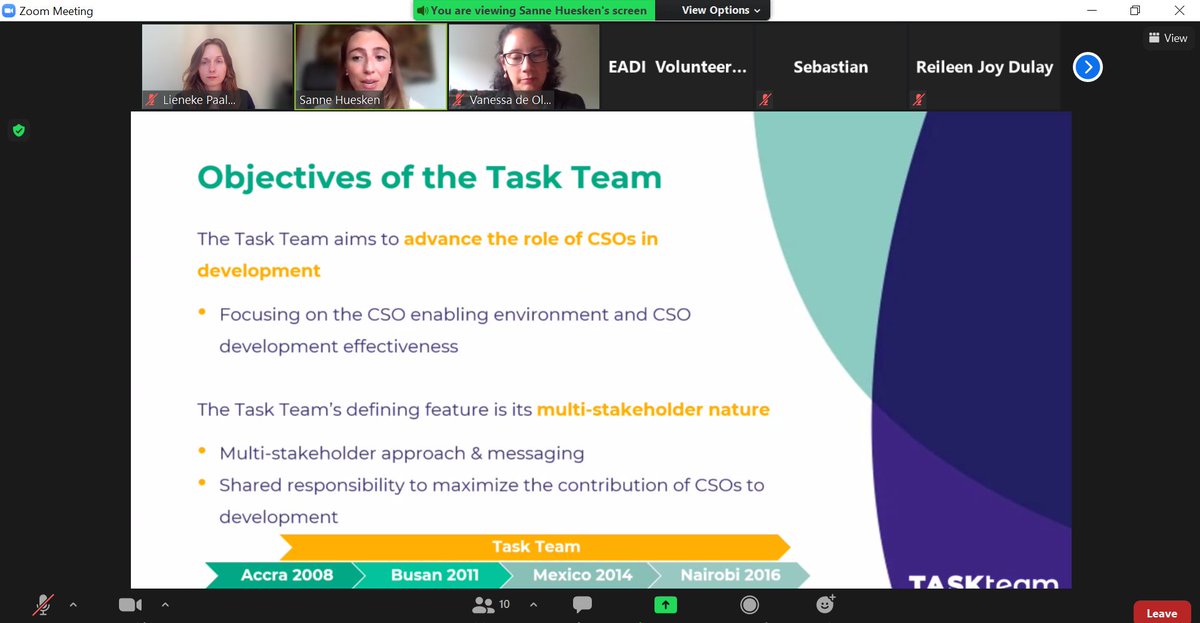The height and width of the screenshot is (623, 1200).
Task: Leave the meeting
Action: [x=1161, y=612]
